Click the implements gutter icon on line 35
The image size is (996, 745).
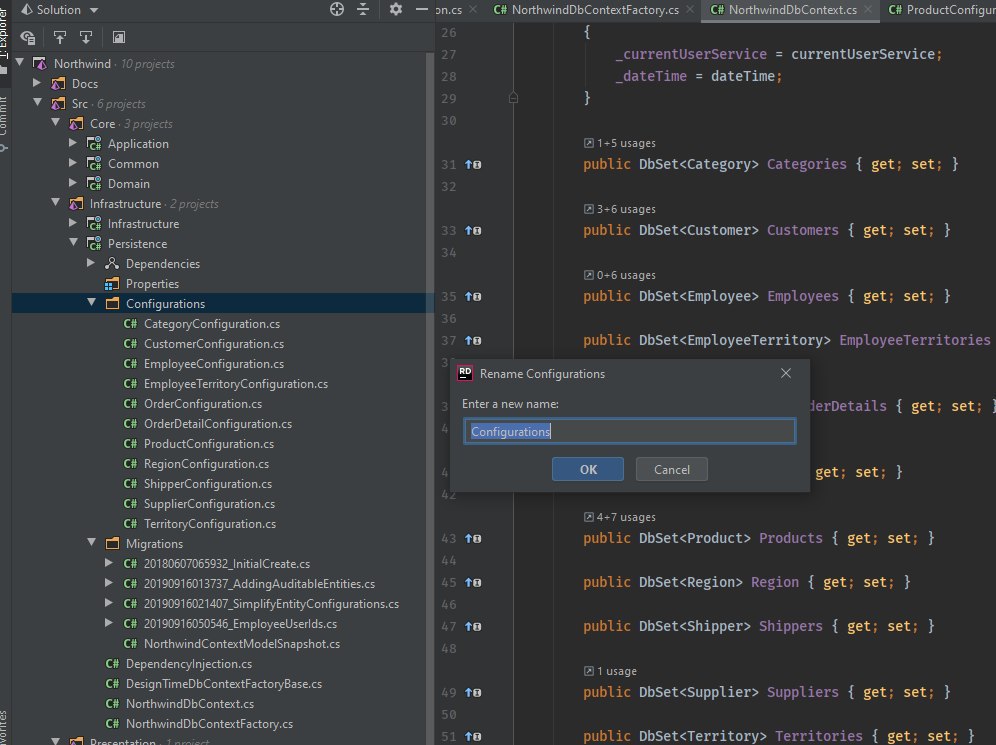(x=473, y=297)
